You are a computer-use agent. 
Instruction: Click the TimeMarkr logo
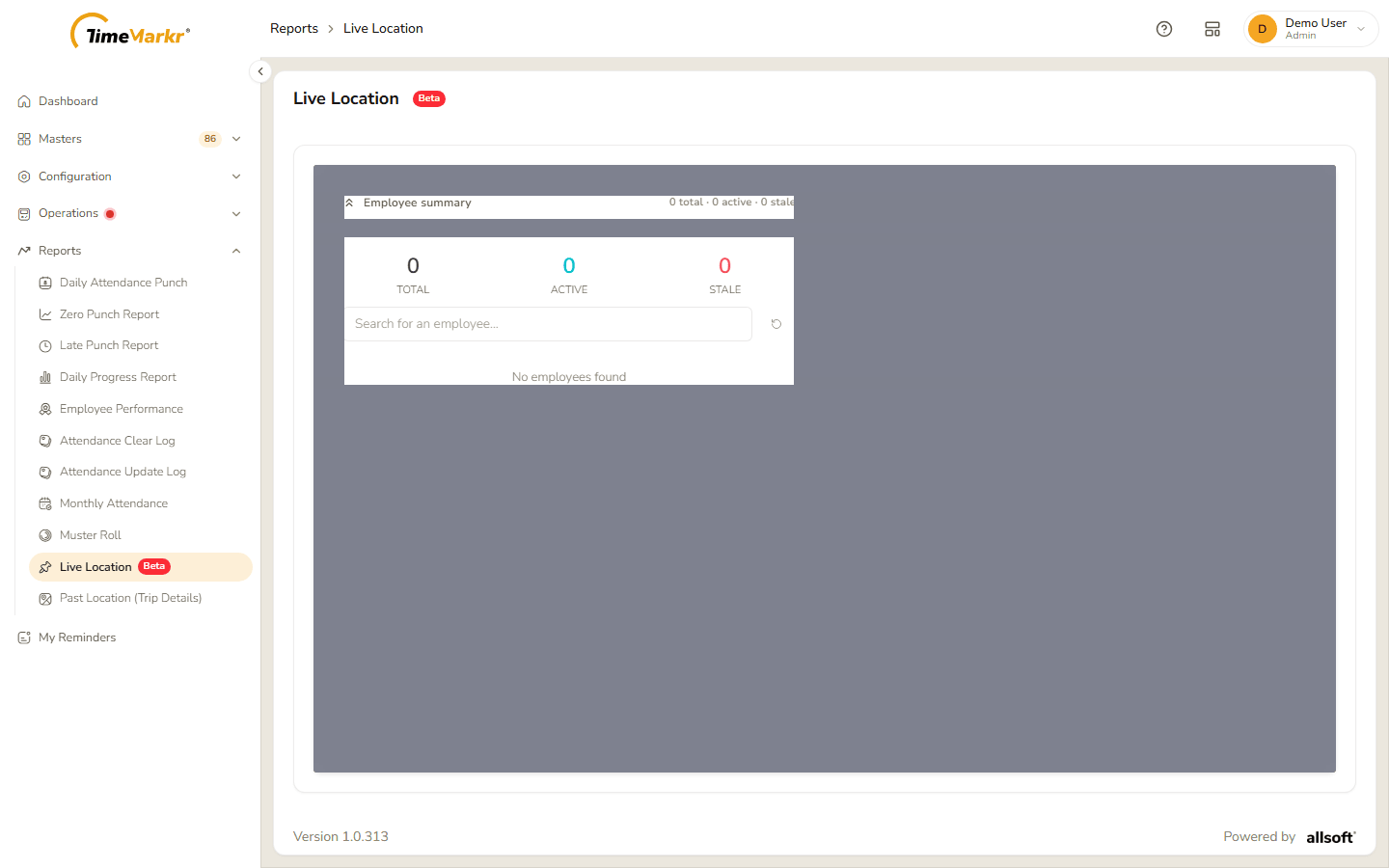coord(130,31)
